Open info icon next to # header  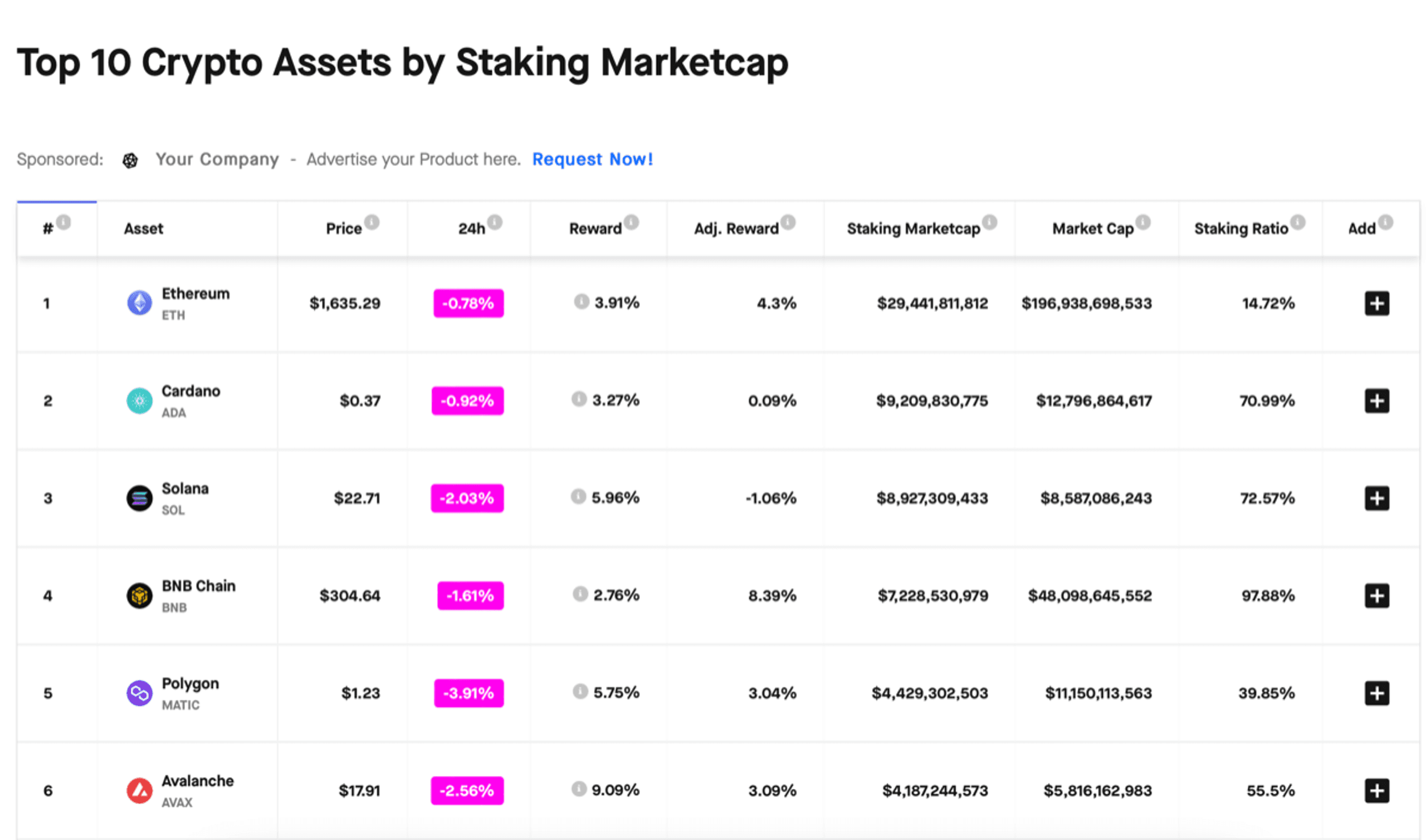point(64,222)
